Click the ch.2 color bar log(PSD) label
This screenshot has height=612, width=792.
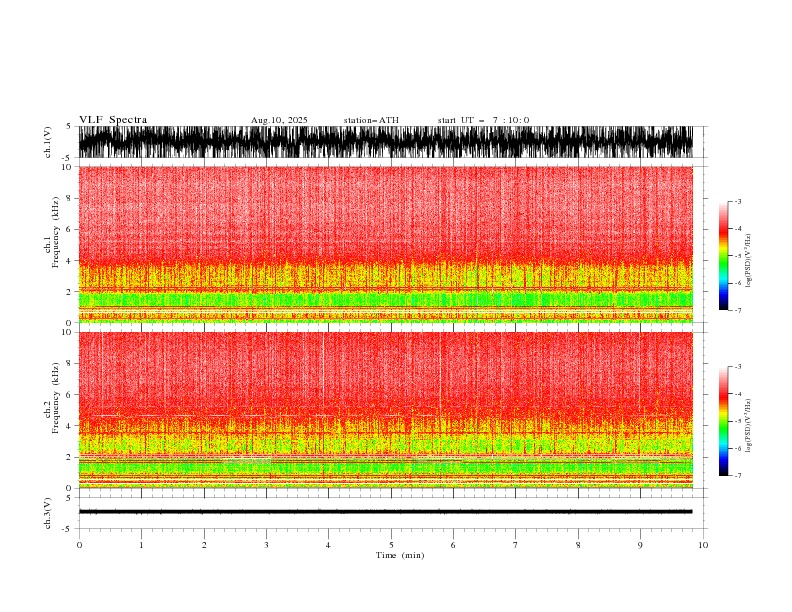point(748,426)
